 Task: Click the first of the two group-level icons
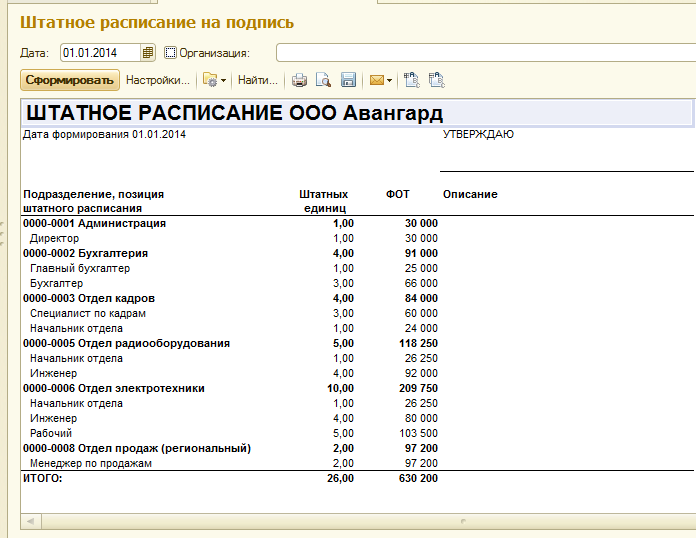412,80
